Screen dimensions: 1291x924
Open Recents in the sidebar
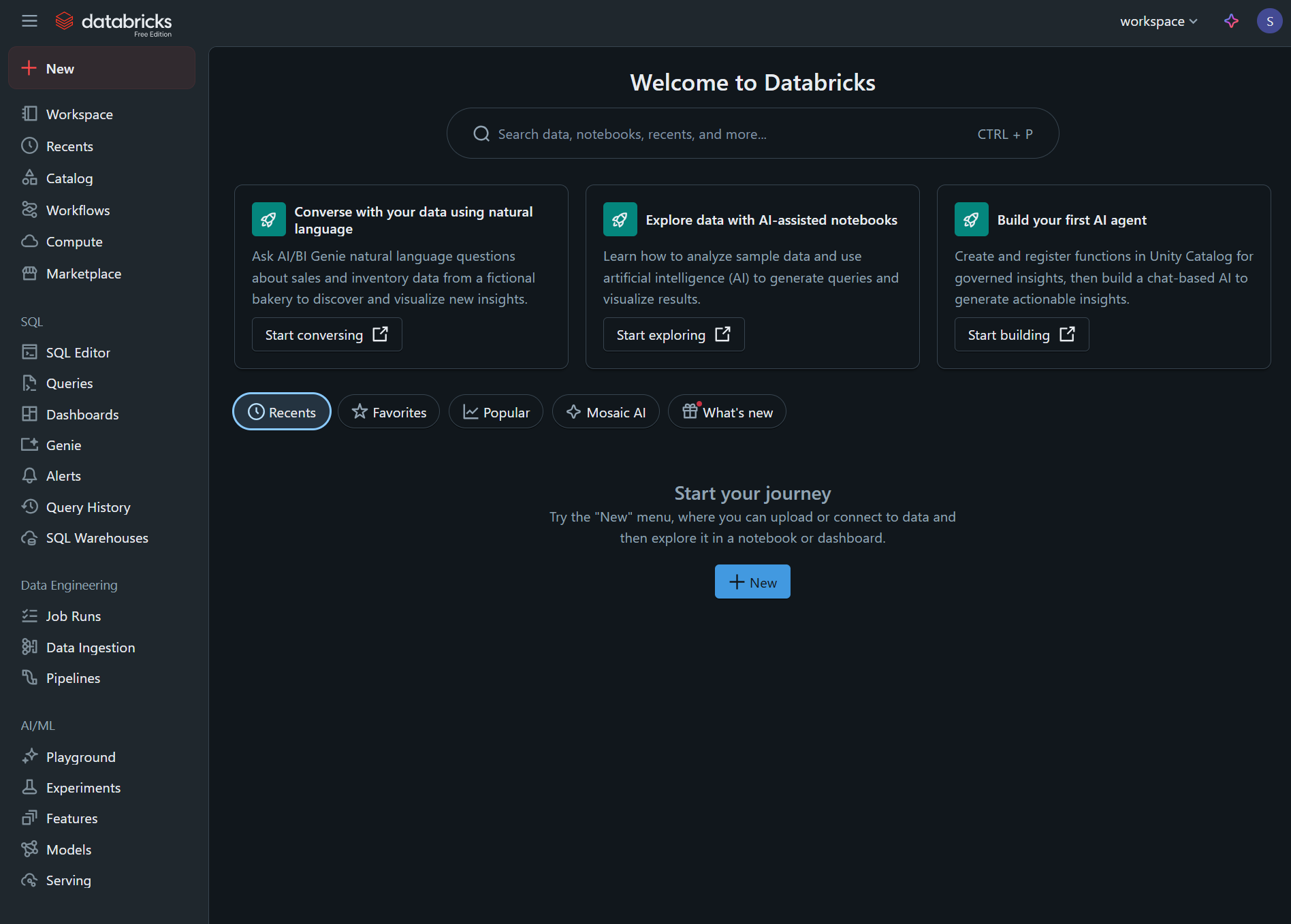[102, 146]
